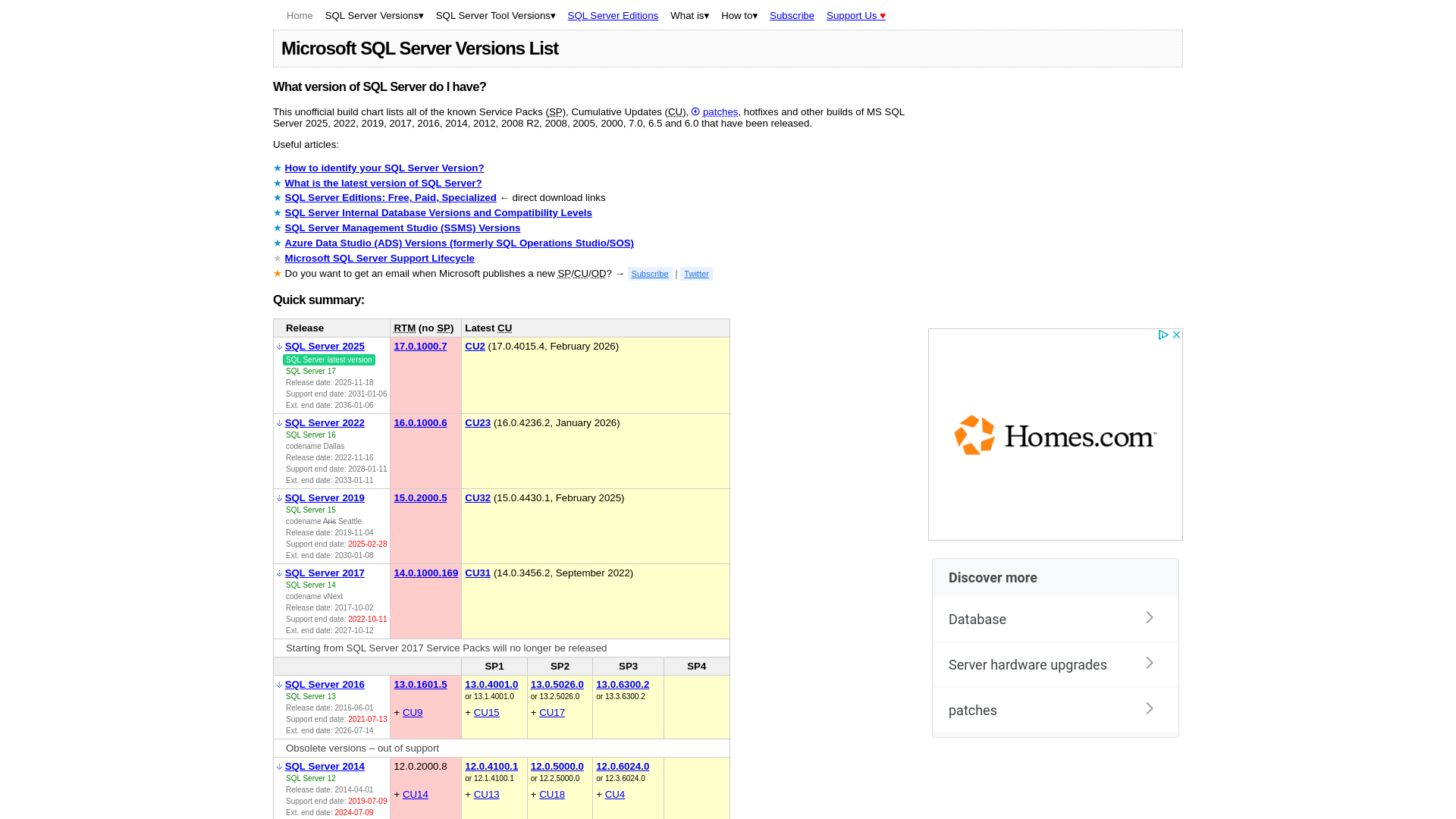This screenshot has height=819, width=1456.
Task: Open the SQL Server 2014 release link
Action: [x=325, y=767]
